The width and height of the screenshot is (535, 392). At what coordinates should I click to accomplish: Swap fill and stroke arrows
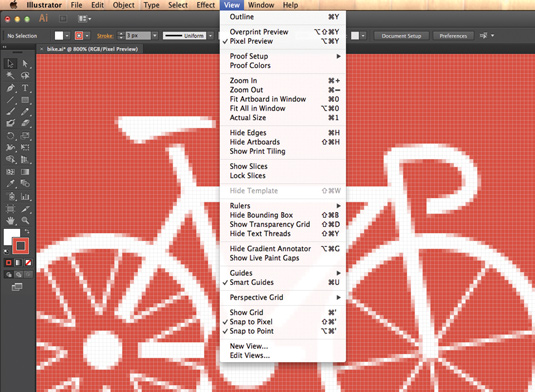(27, 232)
